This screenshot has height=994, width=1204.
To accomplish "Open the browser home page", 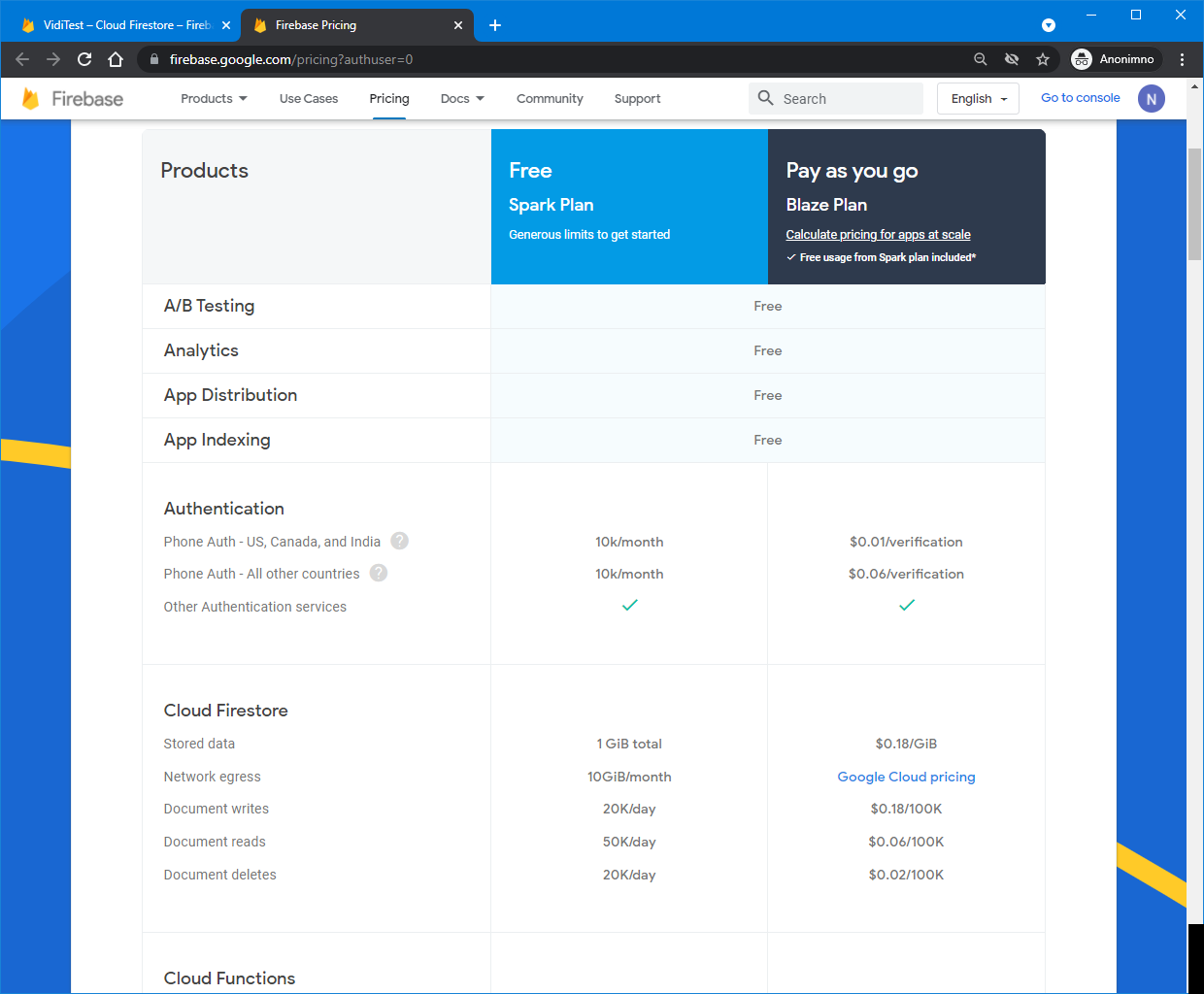I will pyautogui.click(x=116, y=59).
